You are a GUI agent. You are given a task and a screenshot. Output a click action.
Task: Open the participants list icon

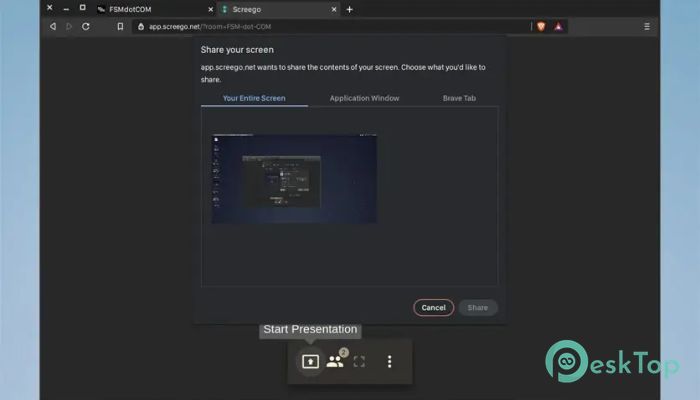pos(335,361)
